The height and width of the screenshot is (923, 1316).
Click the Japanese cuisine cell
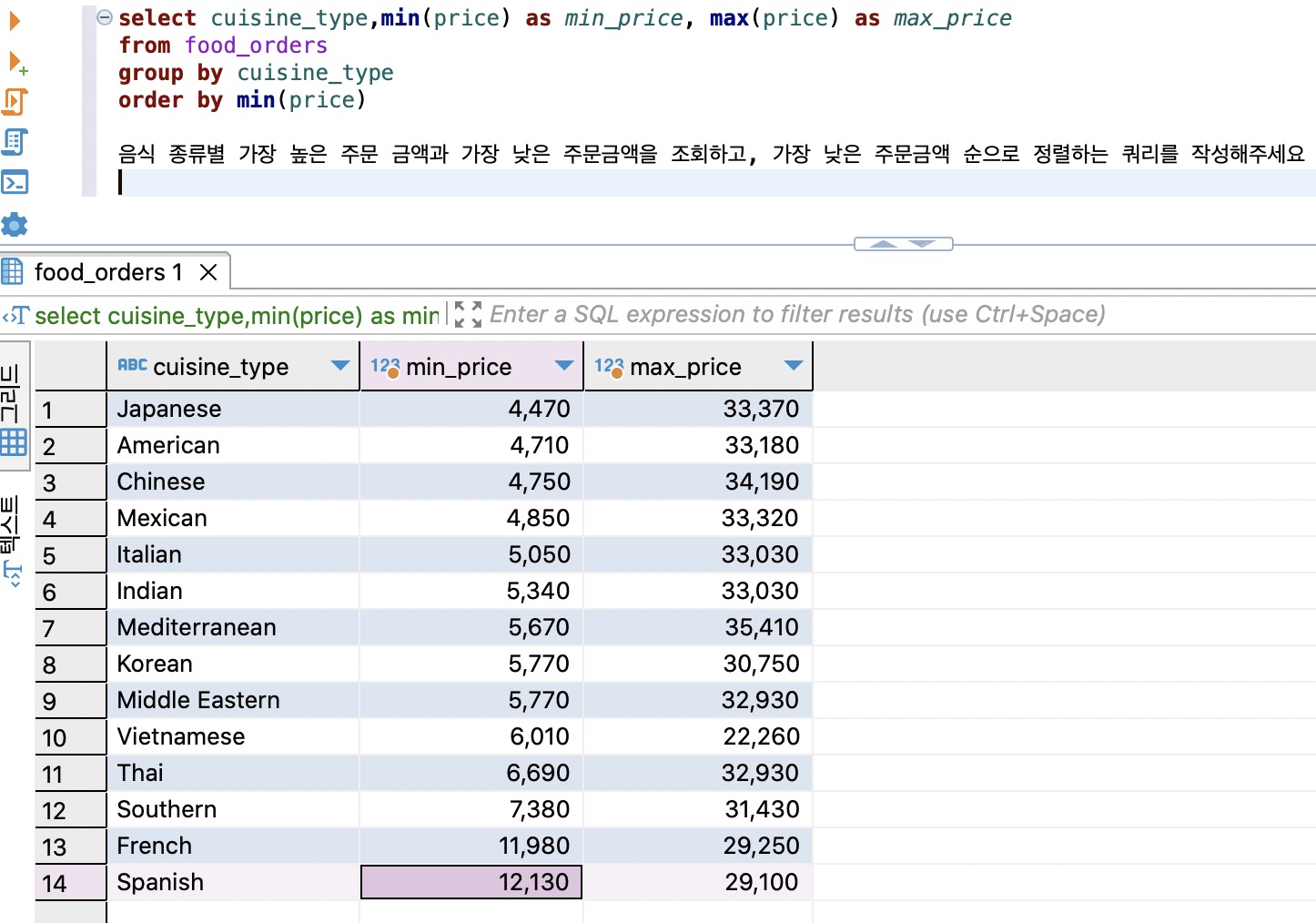coord(233,409)
